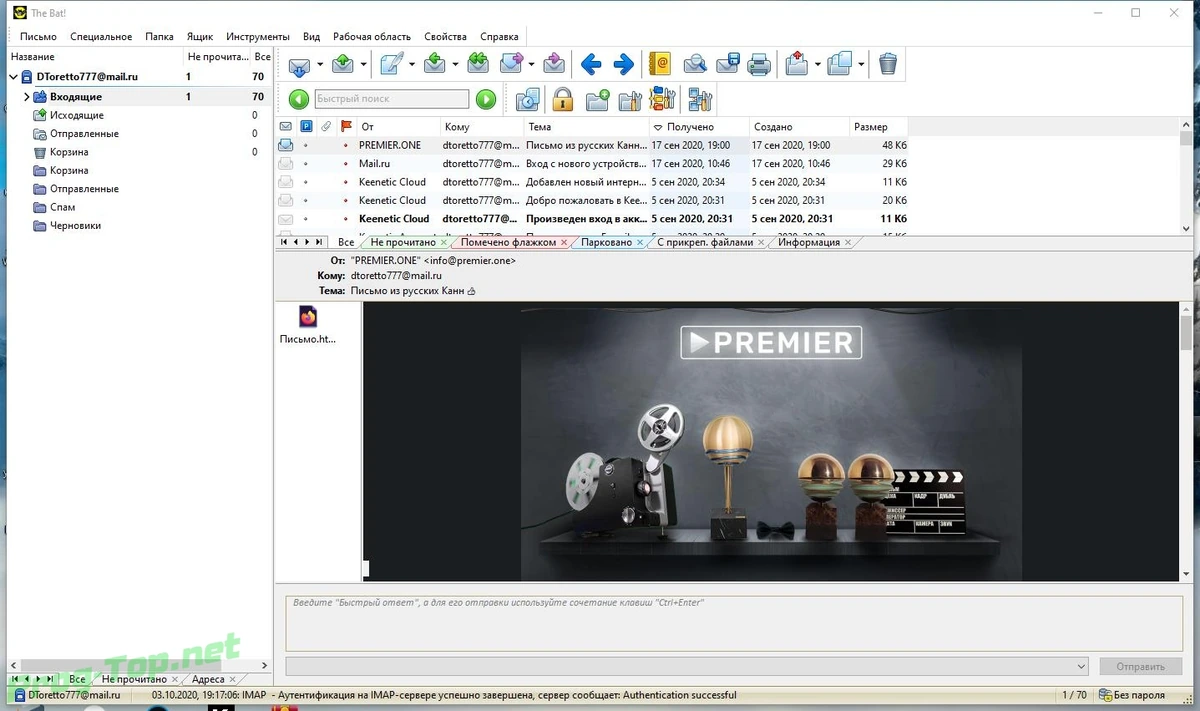Delete message with trash can icon
This screenshot has width=1200, height=711.
point(888,65)
